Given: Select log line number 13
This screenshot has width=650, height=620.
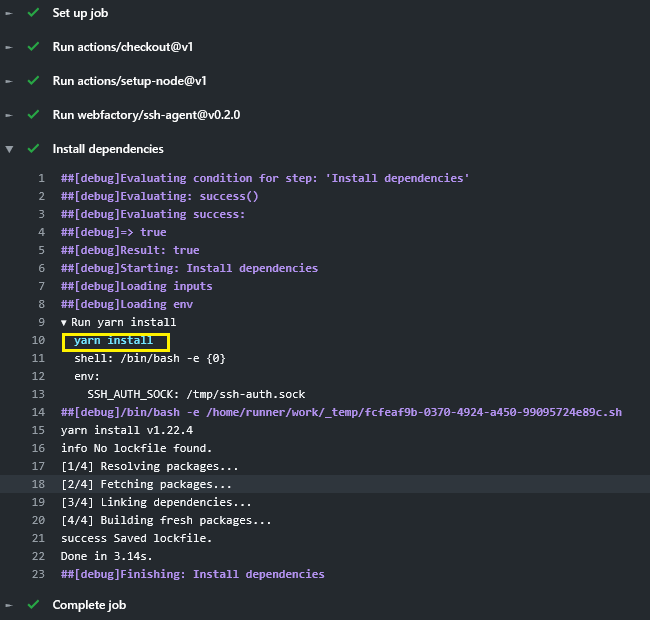Looking at the screenshot, I should (x=38, y=395).
